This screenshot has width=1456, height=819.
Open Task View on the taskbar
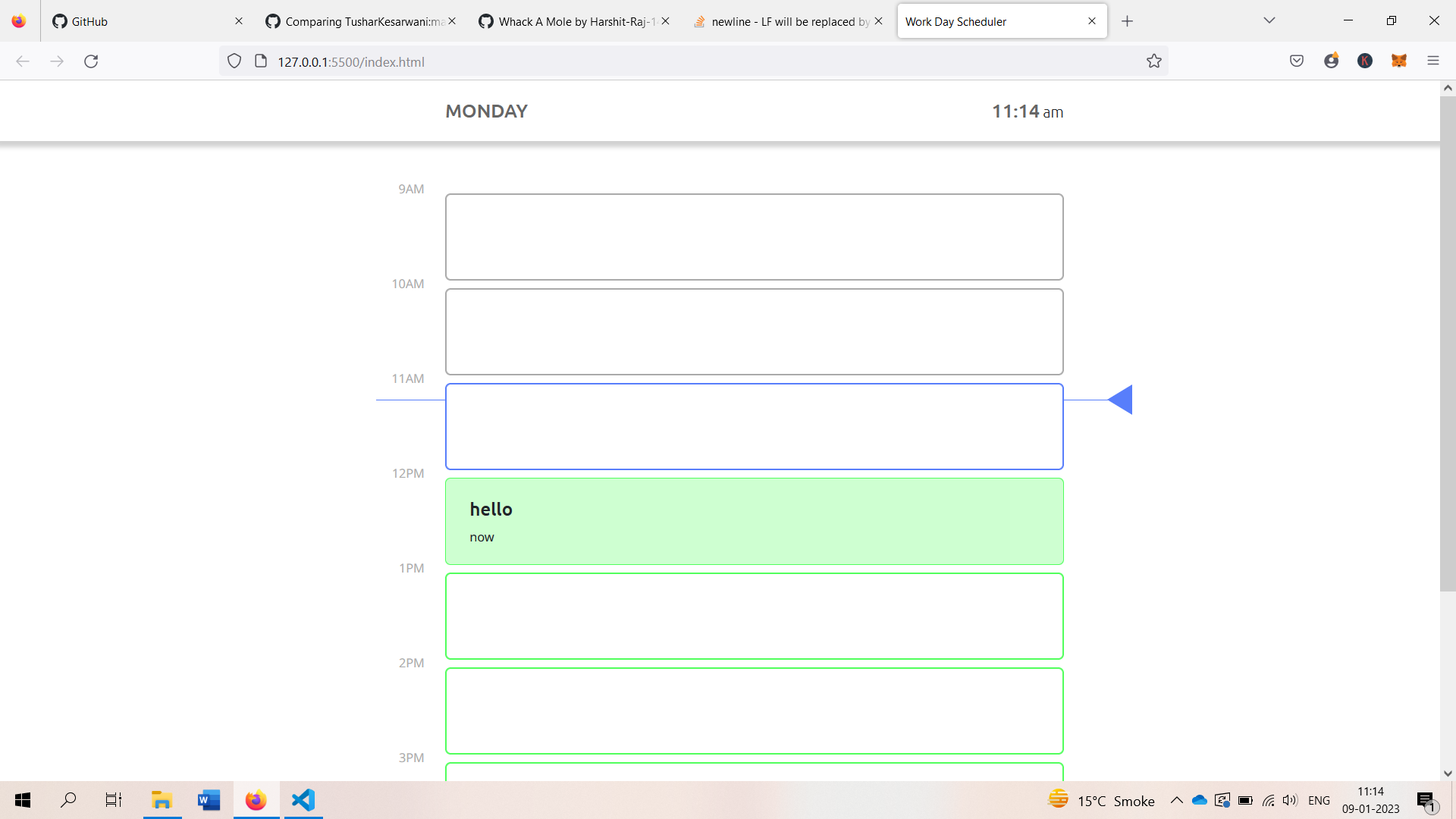pyautogui.click(x=114, y=800)
